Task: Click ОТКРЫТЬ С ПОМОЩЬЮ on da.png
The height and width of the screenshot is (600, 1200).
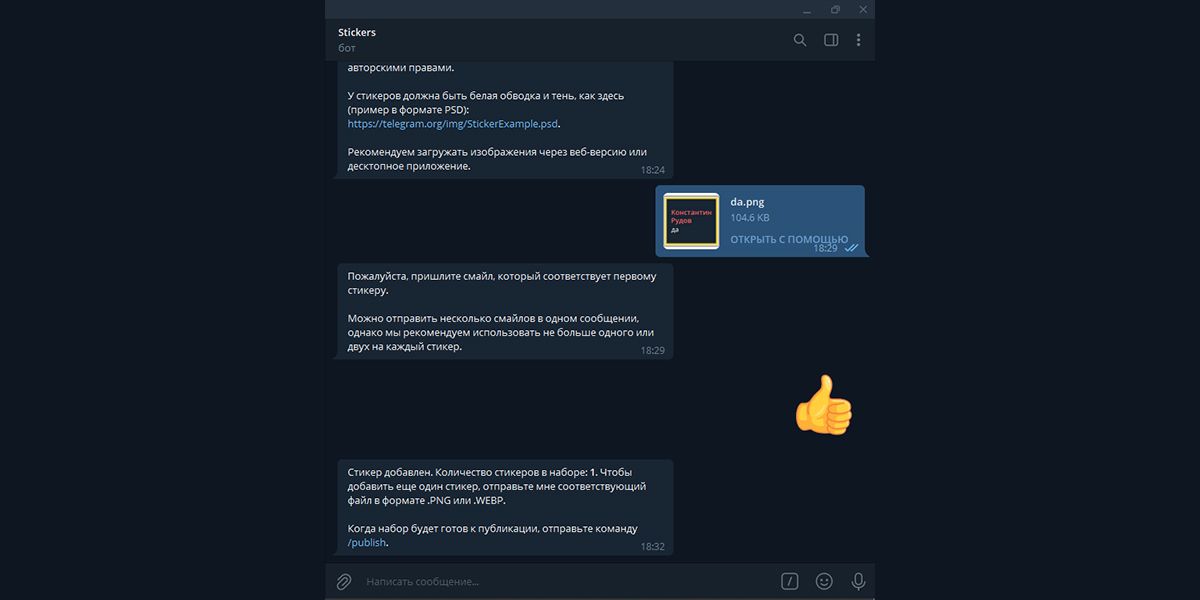Action: pyautogui.click(x=789, y=240)
